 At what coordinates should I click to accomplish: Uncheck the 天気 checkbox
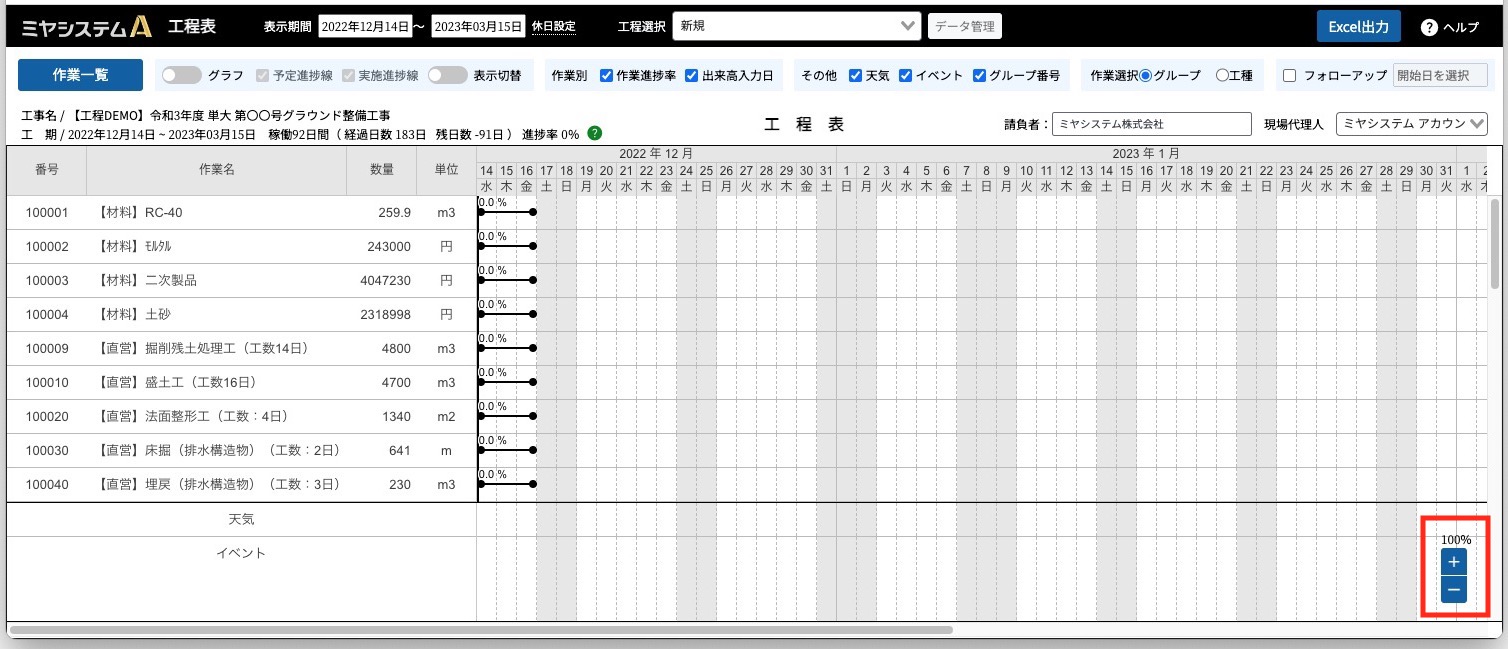pos(855,75)
